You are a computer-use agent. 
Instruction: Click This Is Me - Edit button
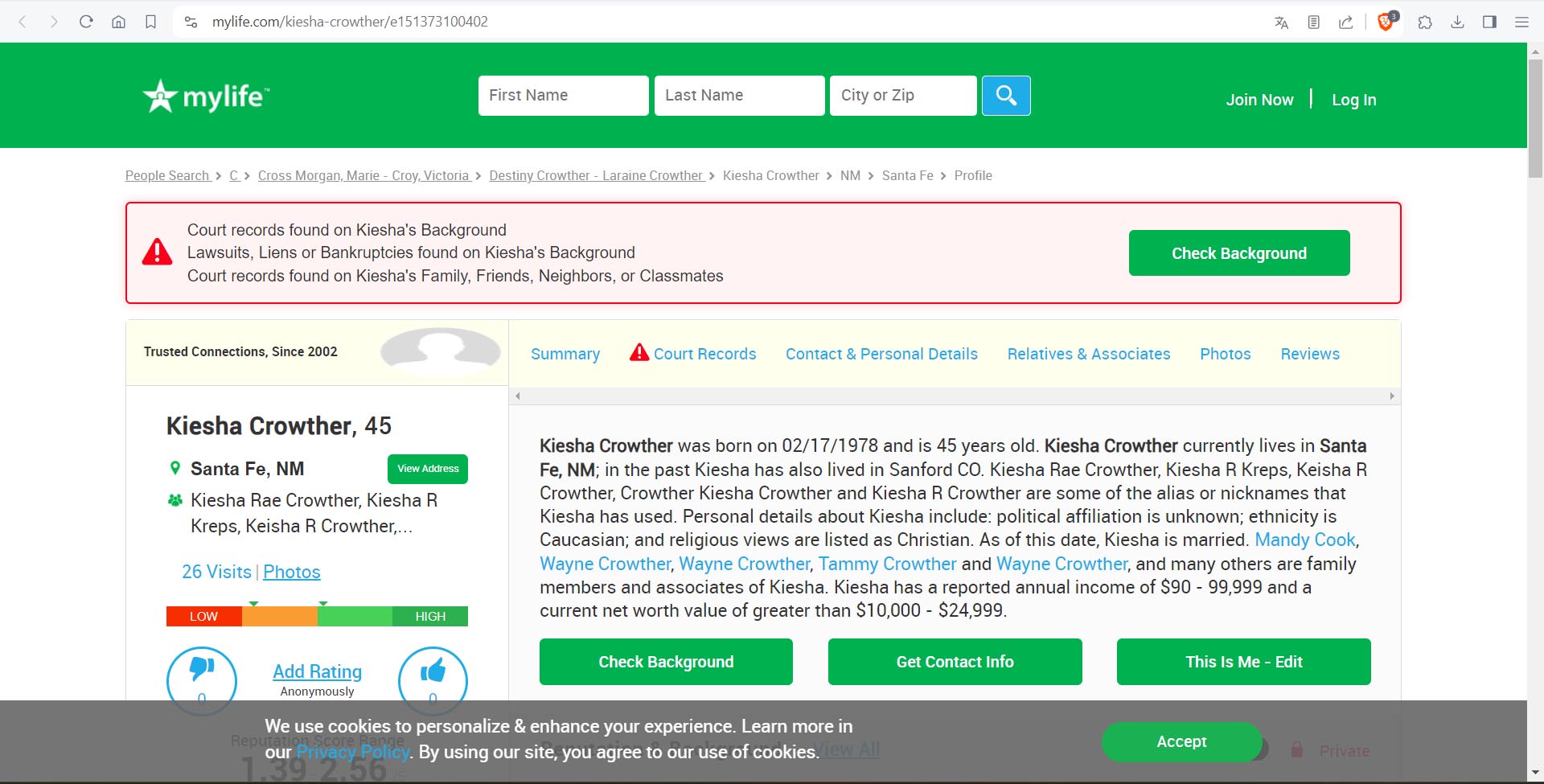point(1244,662)
